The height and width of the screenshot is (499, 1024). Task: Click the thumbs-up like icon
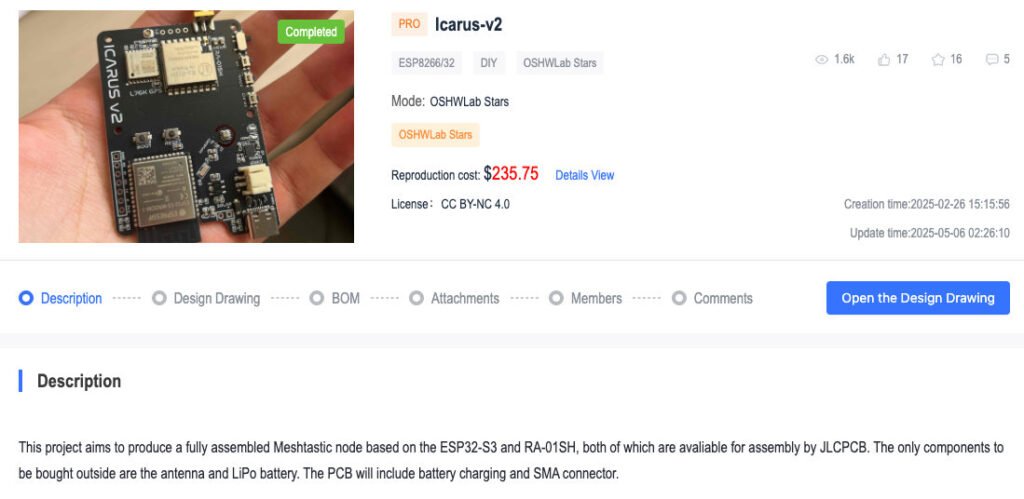point(884,60)
